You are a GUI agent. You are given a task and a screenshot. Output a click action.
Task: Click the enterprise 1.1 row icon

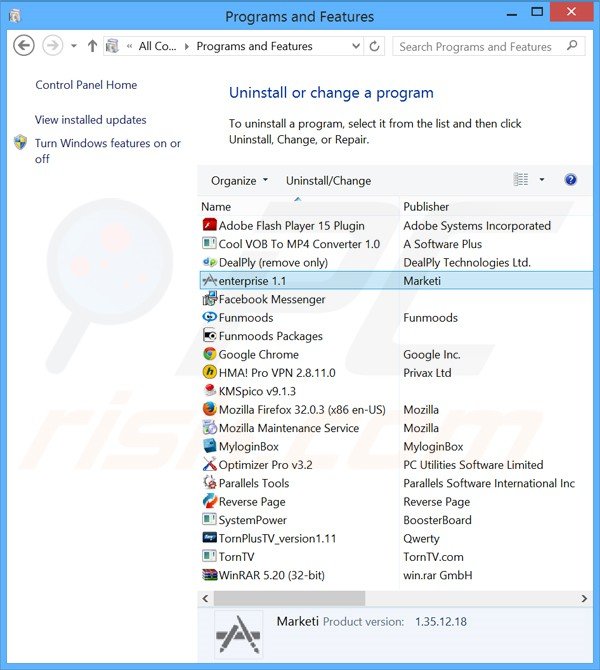click(x=209, y=280)
